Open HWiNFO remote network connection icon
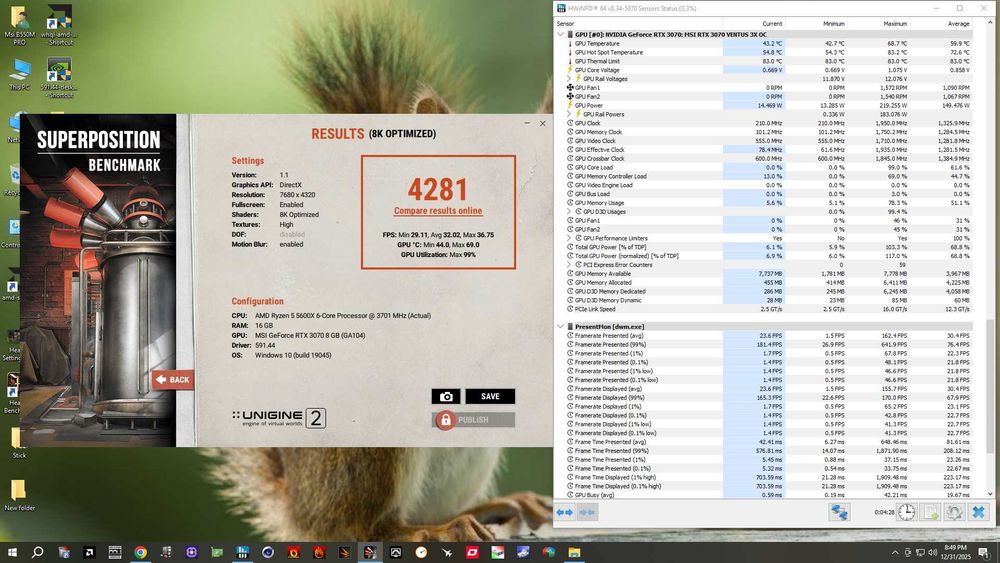 pos(839,512)
